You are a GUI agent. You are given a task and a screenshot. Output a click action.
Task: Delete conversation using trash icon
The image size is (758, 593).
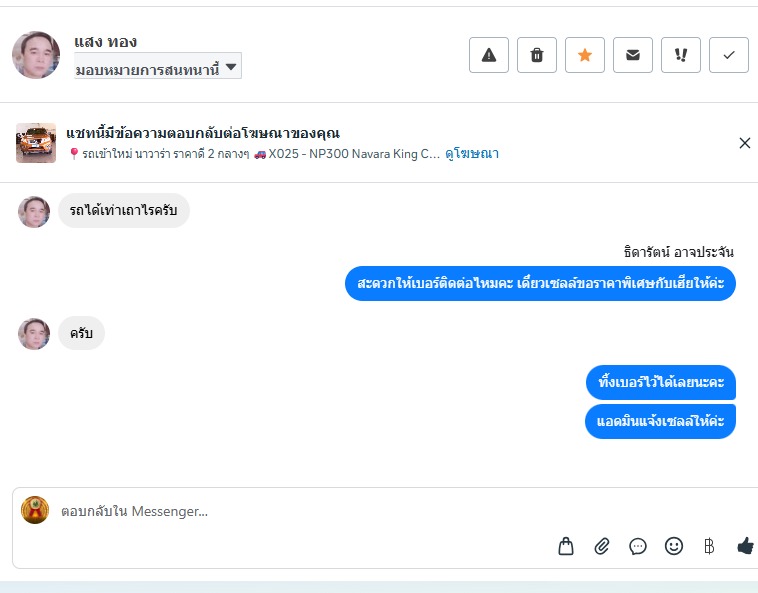537,55
